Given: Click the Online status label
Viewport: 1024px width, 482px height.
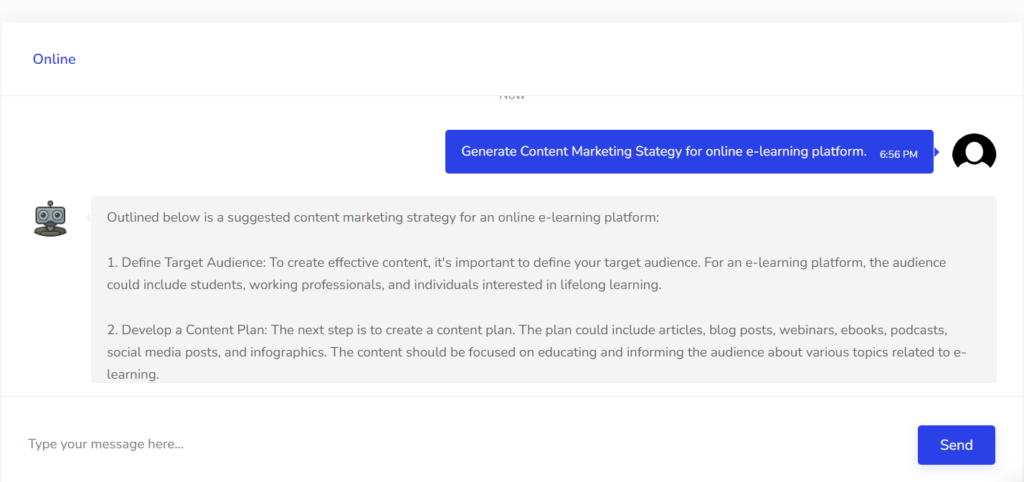Looking at the screenshot, I should click(x=54, y=59).
